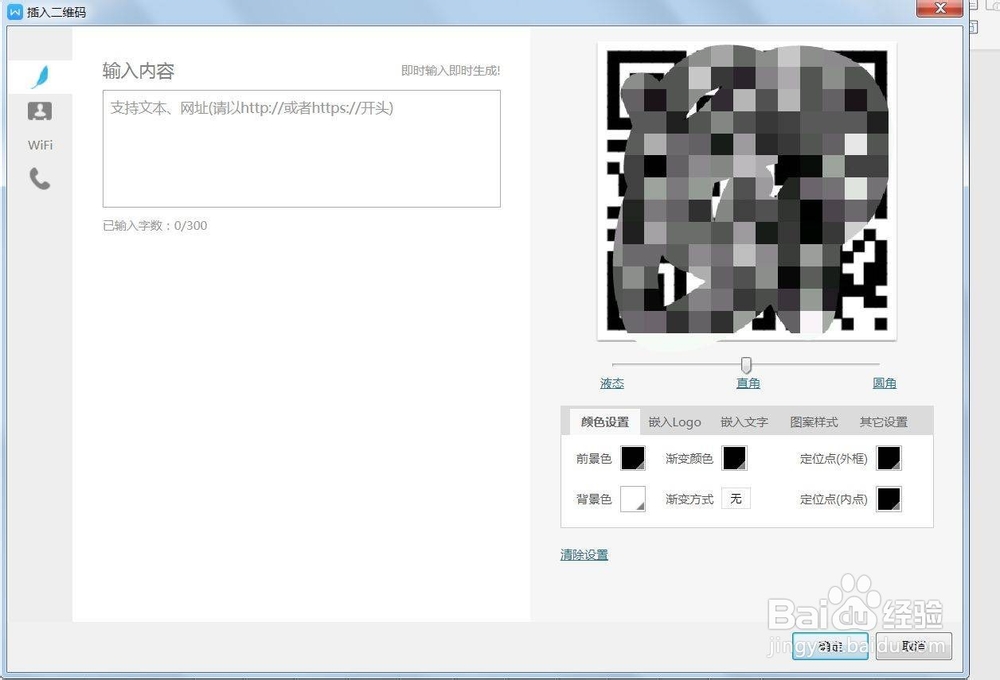Click the corner style slider handle
This screenshot has height=680, width=1000.
746,365
